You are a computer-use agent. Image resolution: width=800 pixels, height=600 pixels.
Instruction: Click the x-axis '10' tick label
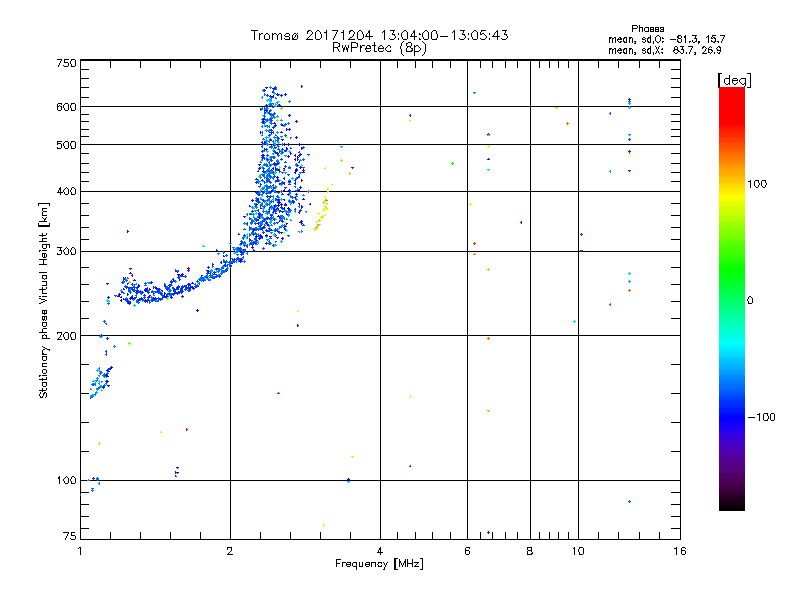click(x=578, y=551)
